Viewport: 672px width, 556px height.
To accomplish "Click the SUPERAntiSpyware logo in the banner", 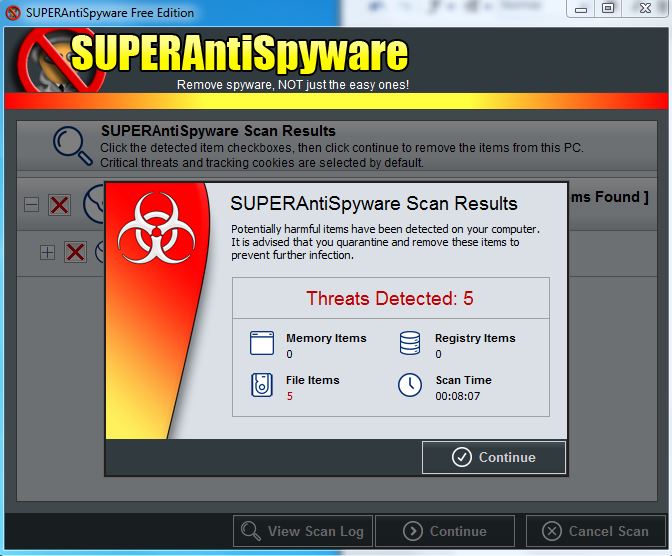I will (239, 53).
